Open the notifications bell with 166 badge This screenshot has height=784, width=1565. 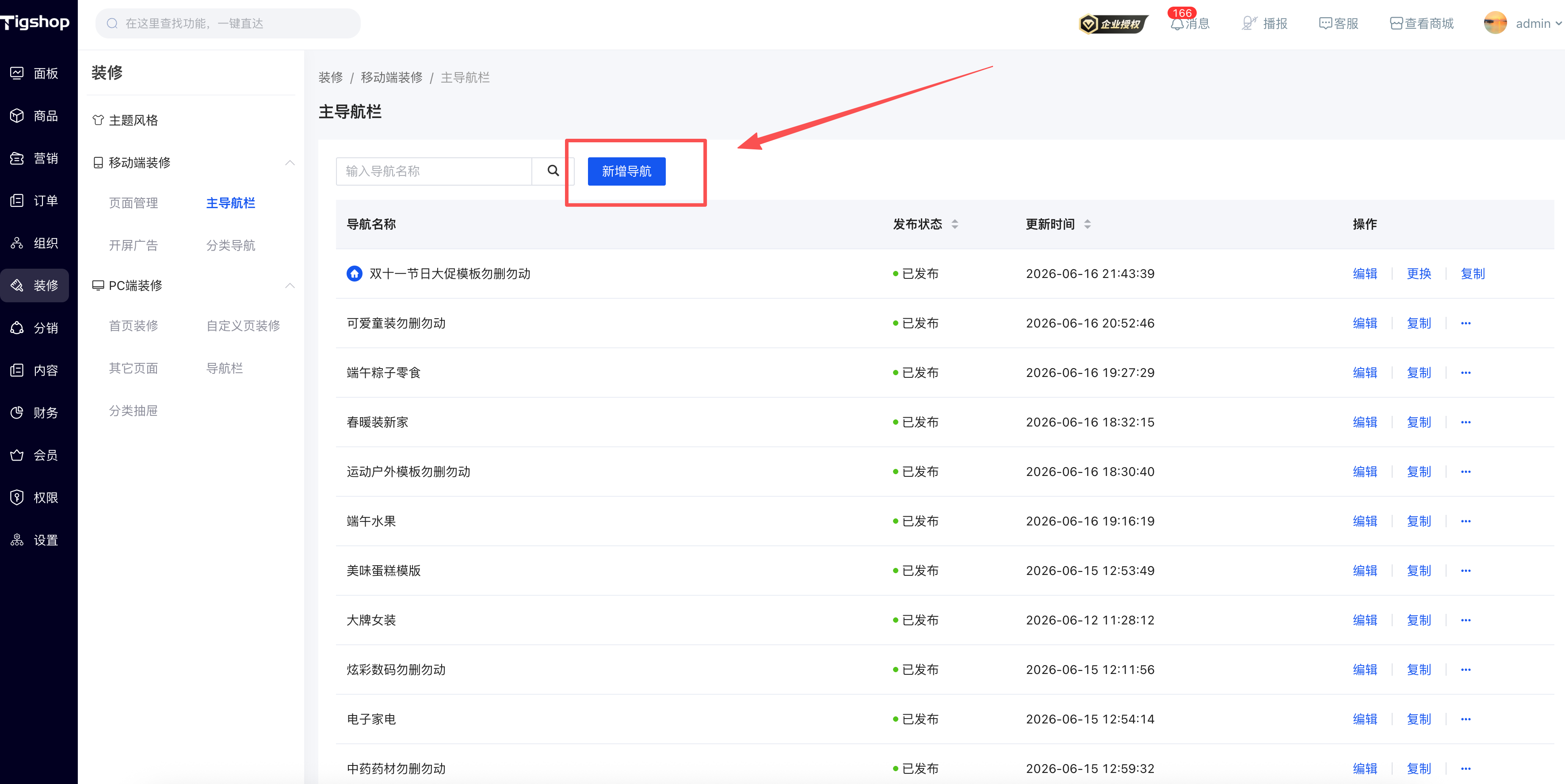point(1177,24)
